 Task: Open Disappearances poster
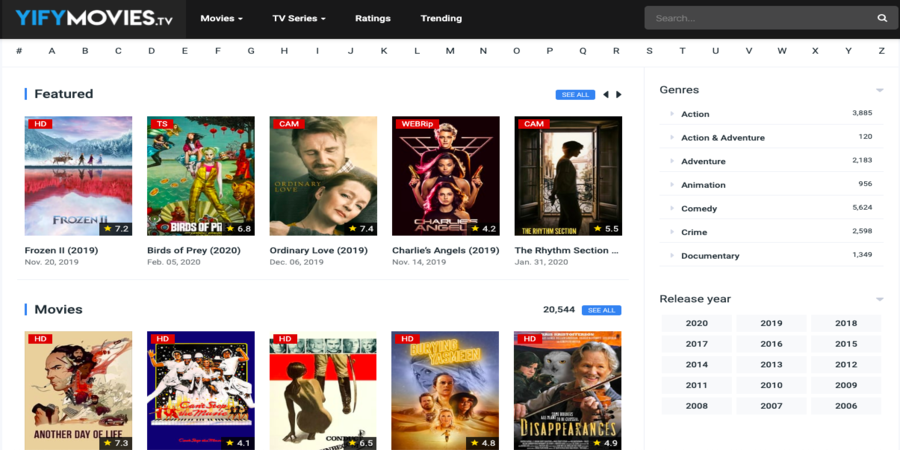[568, 390]
